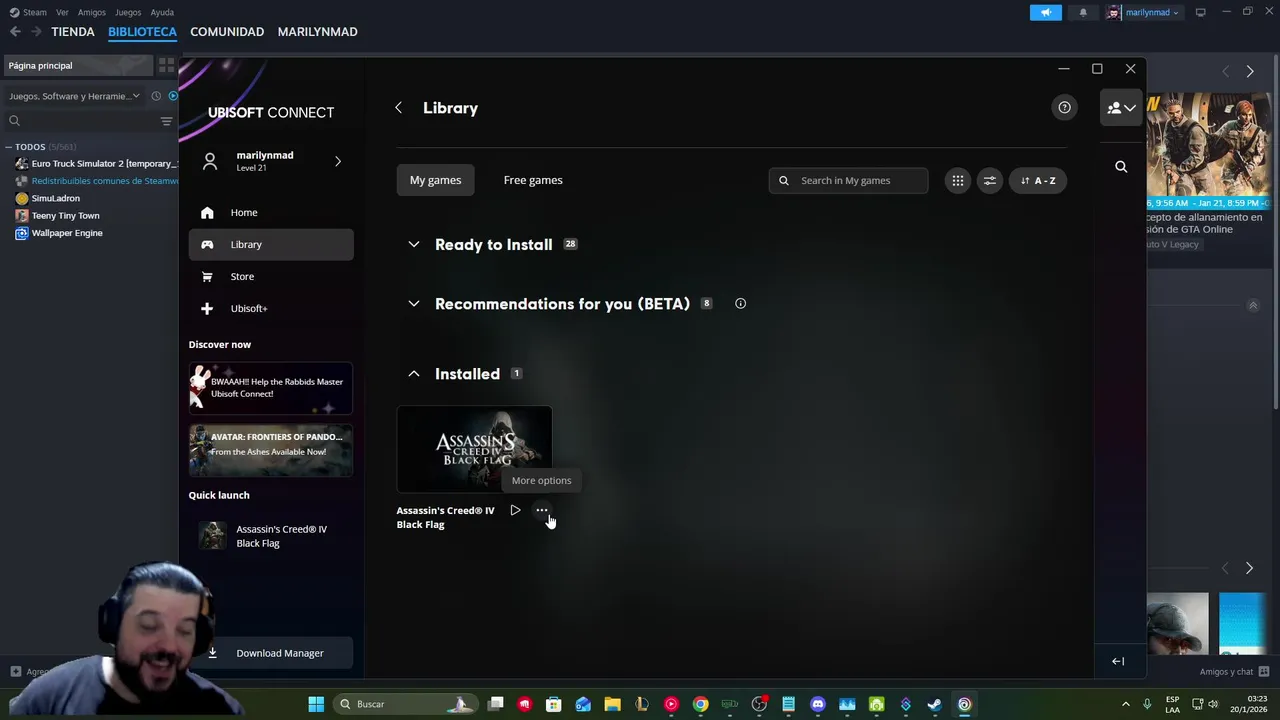Open Discord from the taskbar
Image resolution: width=1280 pixels, height=720 pixels.
pyautogui.click(x=818, y=704)
